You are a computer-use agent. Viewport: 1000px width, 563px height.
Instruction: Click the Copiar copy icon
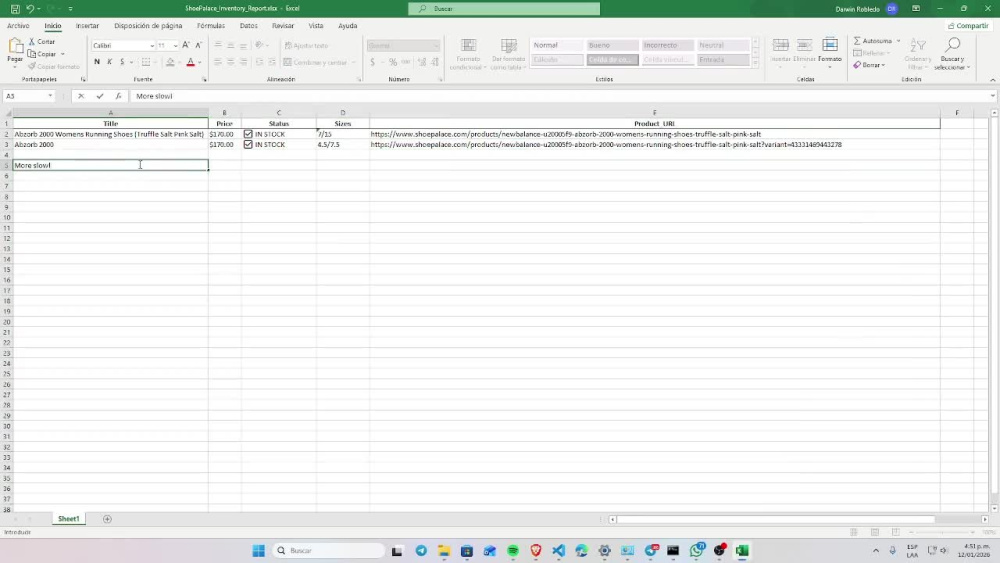tap(32, 54)
